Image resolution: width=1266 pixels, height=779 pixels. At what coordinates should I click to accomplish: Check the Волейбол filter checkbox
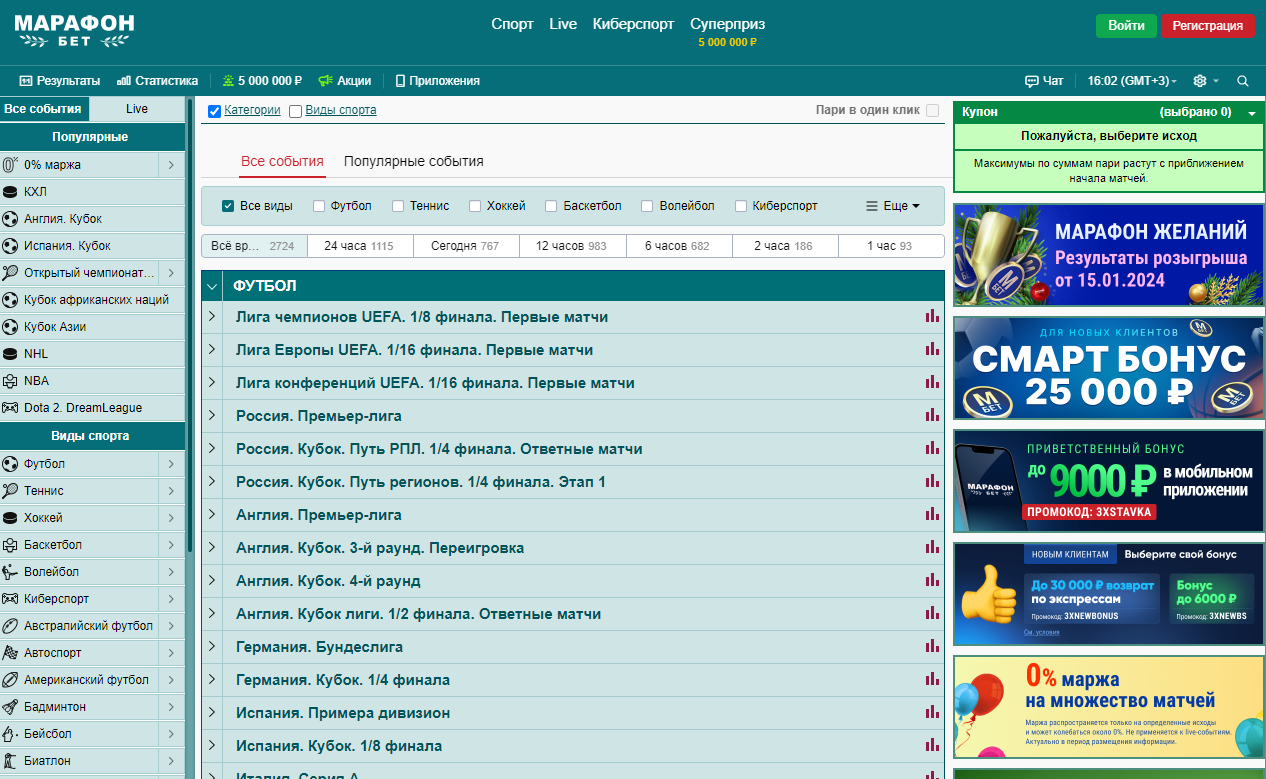pos(647,206)
